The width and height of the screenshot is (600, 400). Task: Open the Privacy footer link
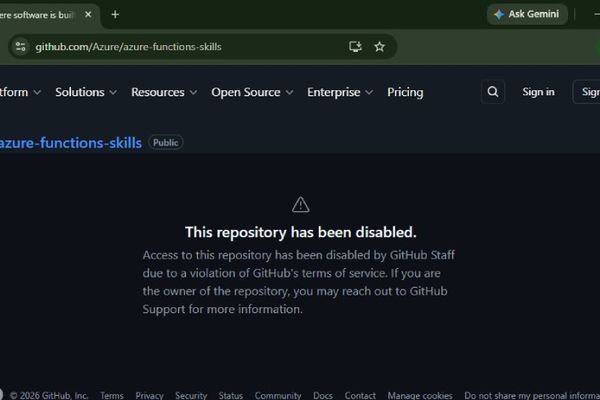pyautogui.click(x=149, y=395)
